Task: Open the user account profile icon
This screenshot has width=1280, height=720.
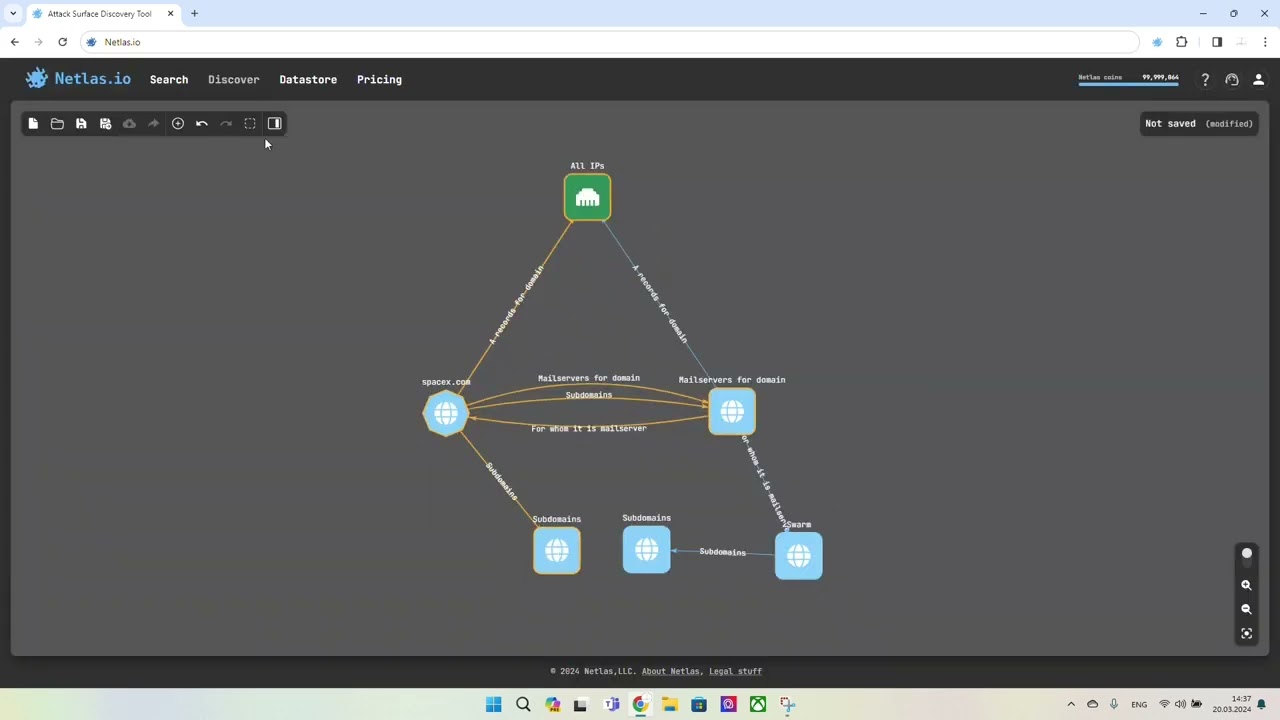Action: coord(1259,80)
